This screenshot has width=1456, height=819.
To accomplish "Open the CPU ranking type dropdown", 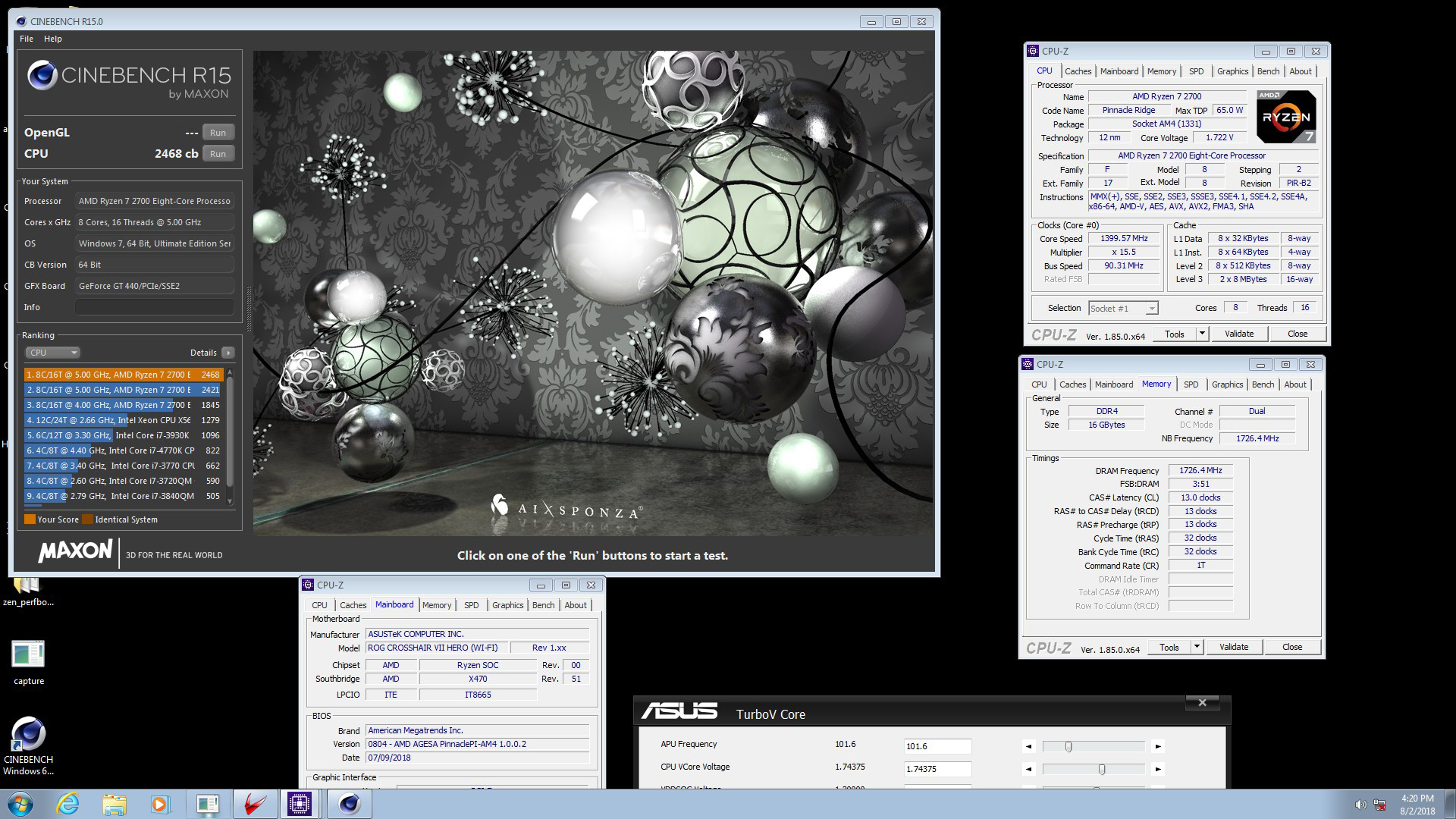I will (x=52, y=353).
